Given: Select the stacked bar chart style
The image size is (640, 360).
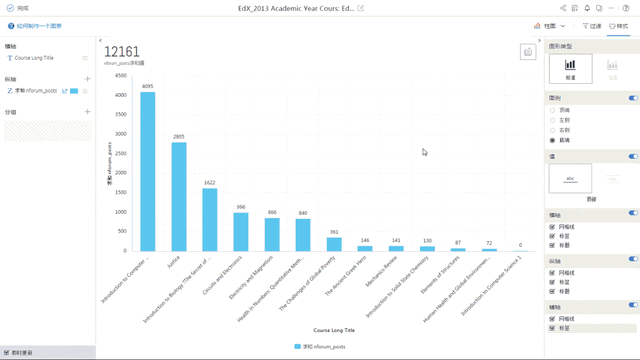Looking at the screenshot, I should pos(612,69).
